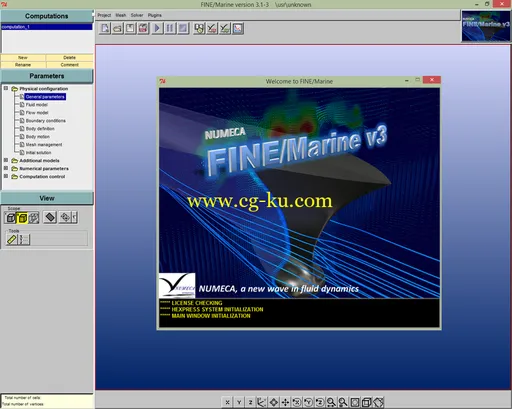Select Boundary conditions in the tree
This screenshot has height=409, width=512.
46,121
